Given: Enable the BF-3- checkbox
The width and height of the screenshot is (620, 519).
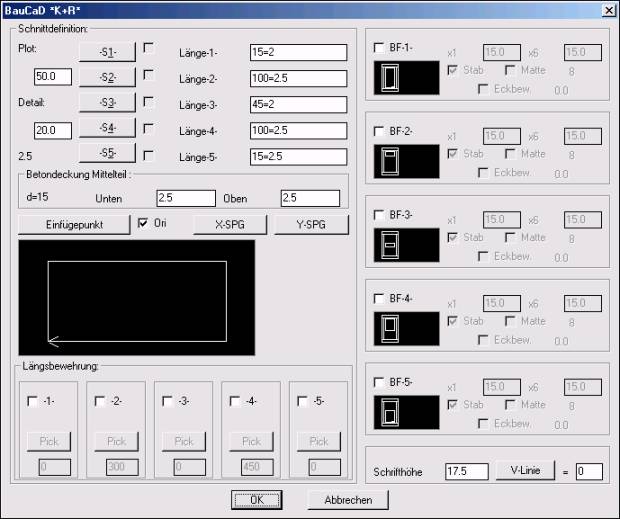Looking at the screenshot, I should coord(379,215).
